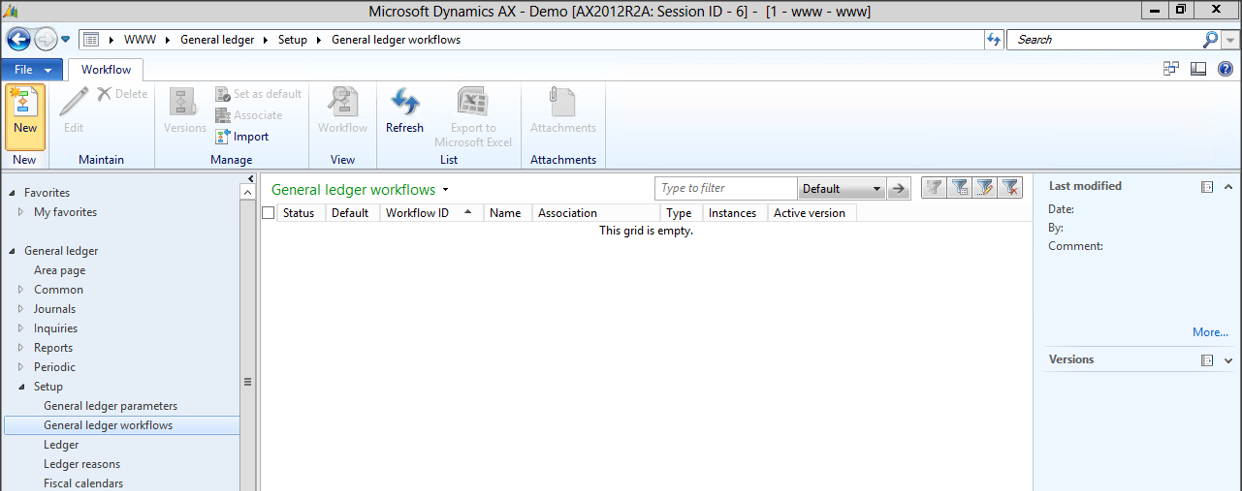
Task: Open General ledger parameters in navigation
Action: coord(110,406)
